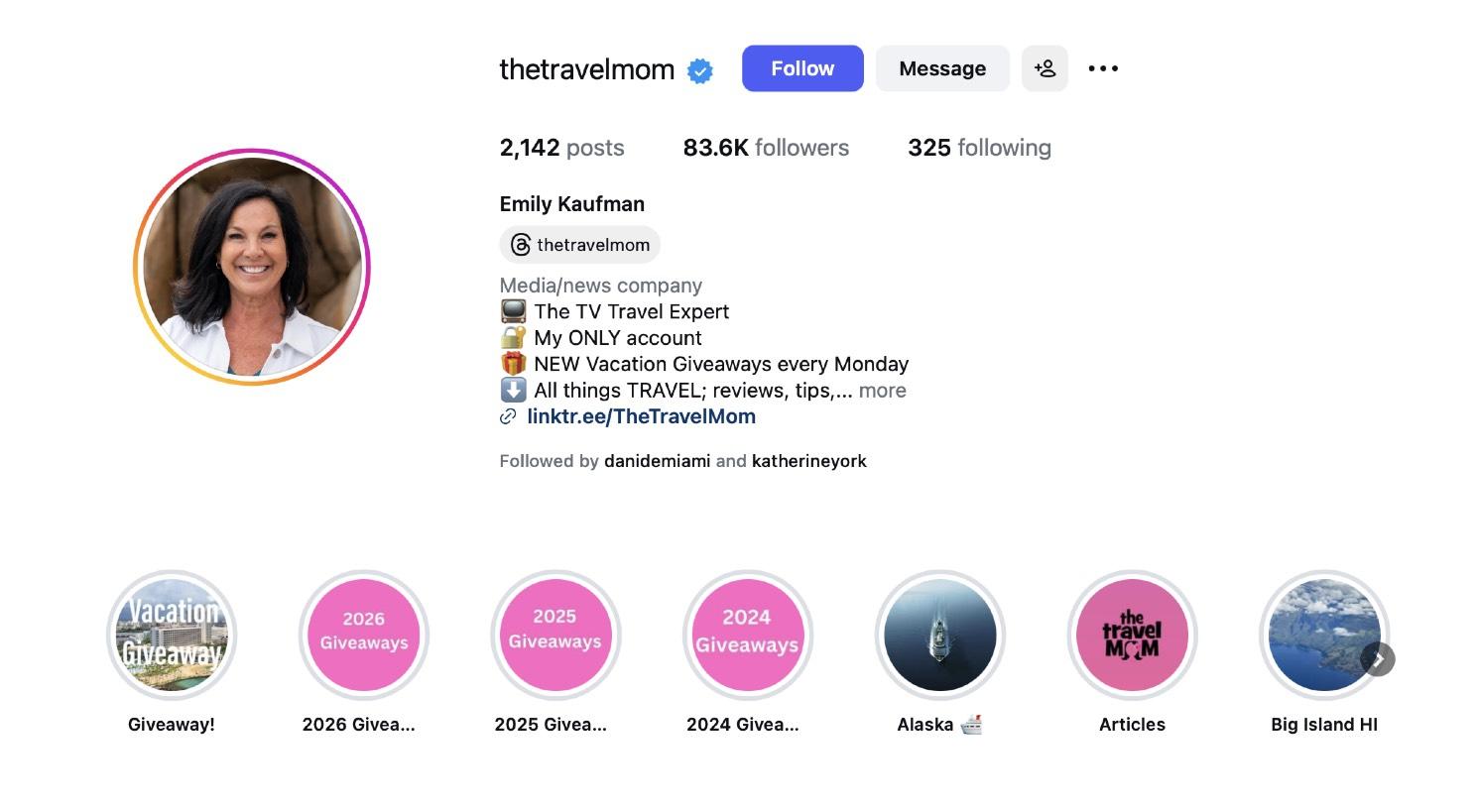Image resolution: width=1476 pixels, height=812 pixels.
Task: Click the blue verified badge
Action: tap(700, 70)
